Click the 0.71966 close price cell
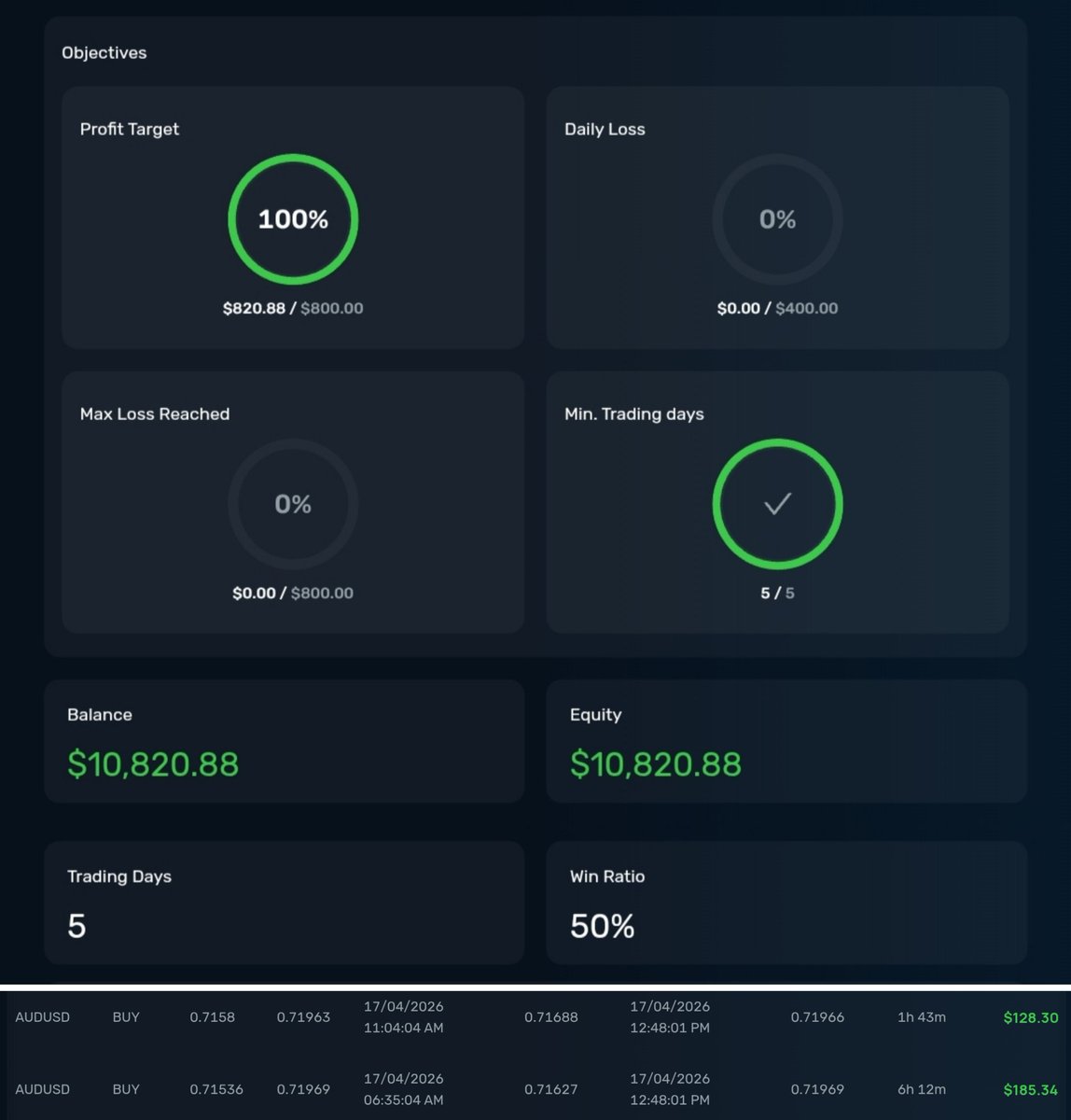Screen dimensions: 1071x1120 click(x=817, y=1017)
